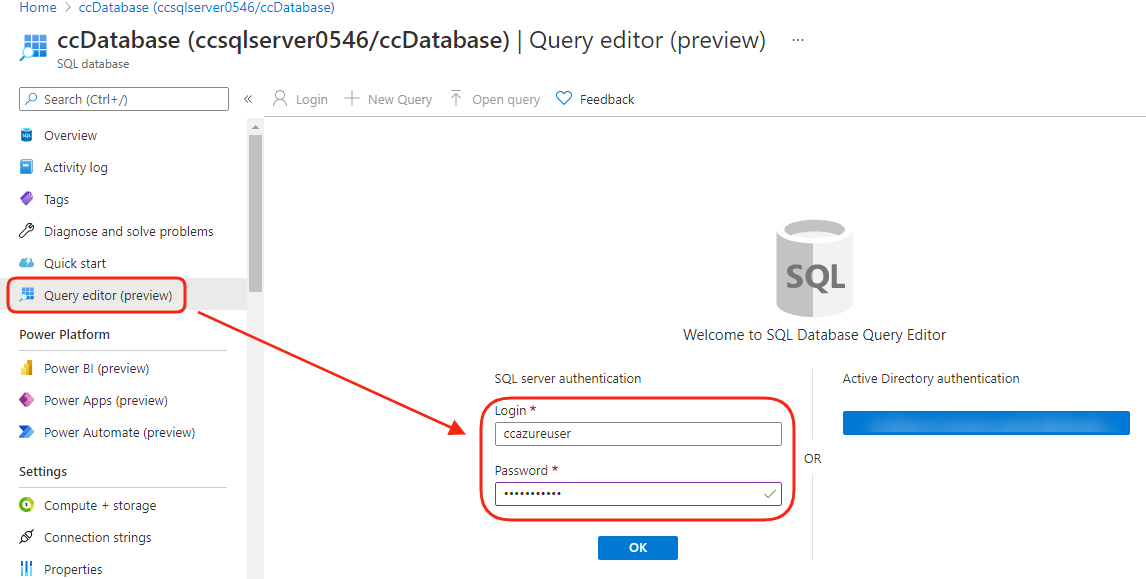Viewport: 1146px width, 579px height.
Task: Click the Feedback button
Action: (595, 99)
